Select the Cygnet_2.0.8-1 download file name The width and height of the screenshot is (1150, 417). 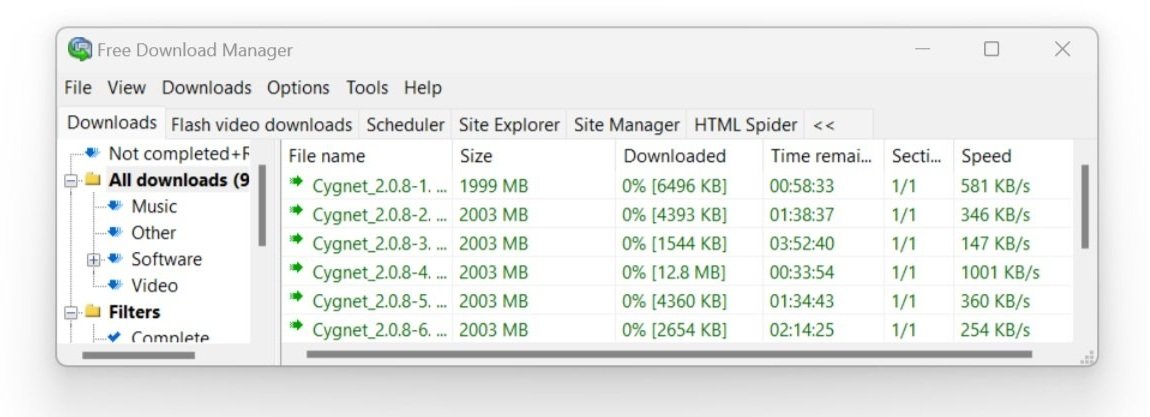pos(379,186)
